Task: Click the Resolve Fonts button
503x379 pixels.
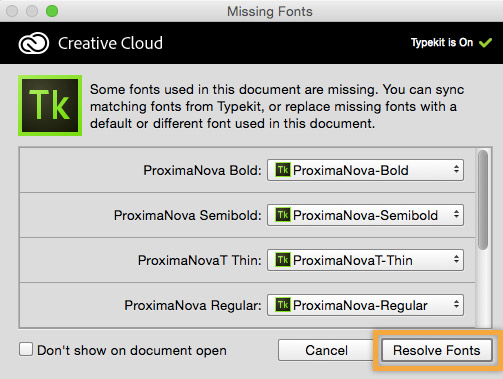Action: [437, 350]
